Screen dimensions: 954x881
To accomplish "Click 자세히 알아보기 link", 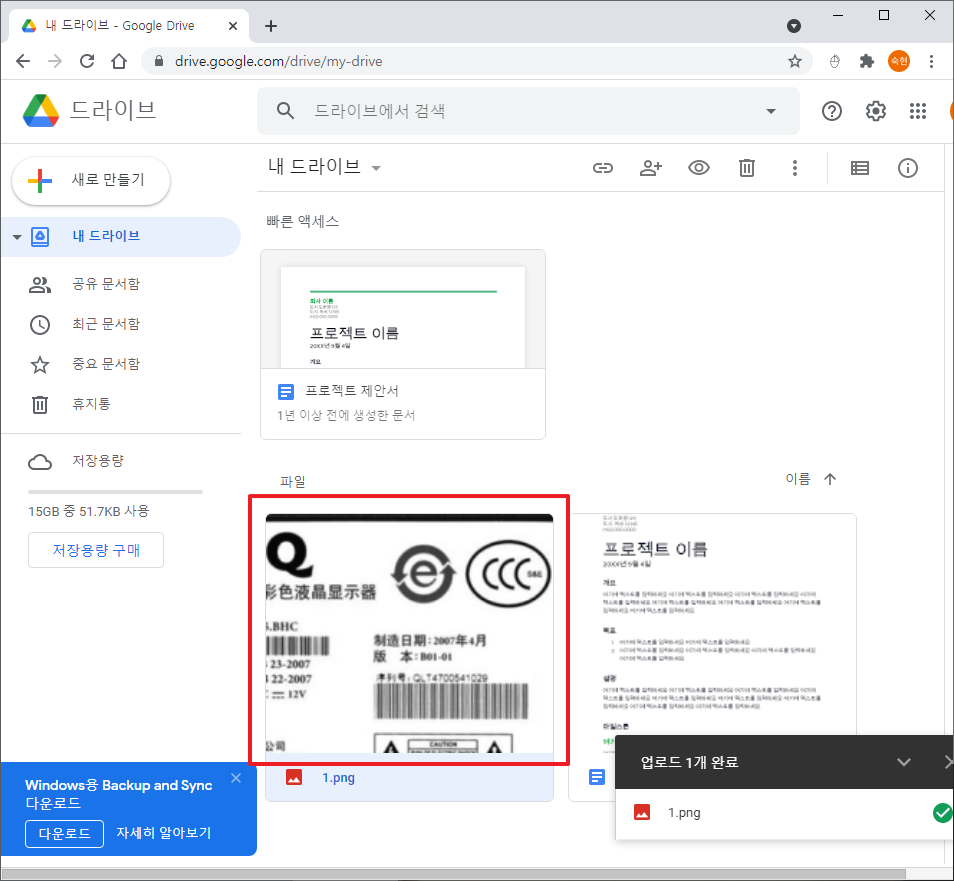I will 164,833.
